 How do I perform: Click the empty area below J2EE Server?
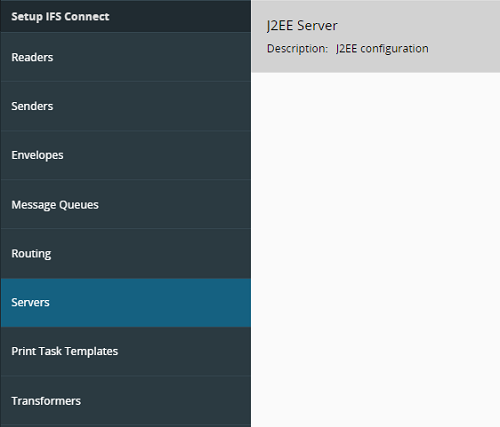coord(376,250)
